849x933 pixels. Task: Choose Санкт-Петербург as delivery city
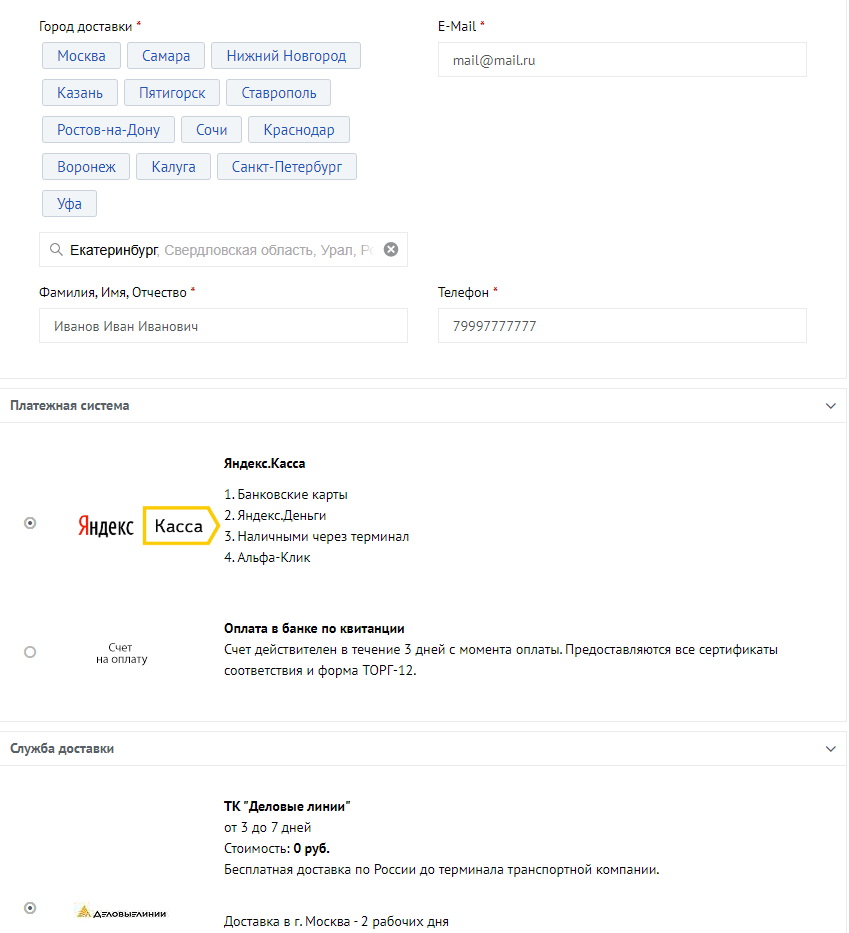[287, 167]
